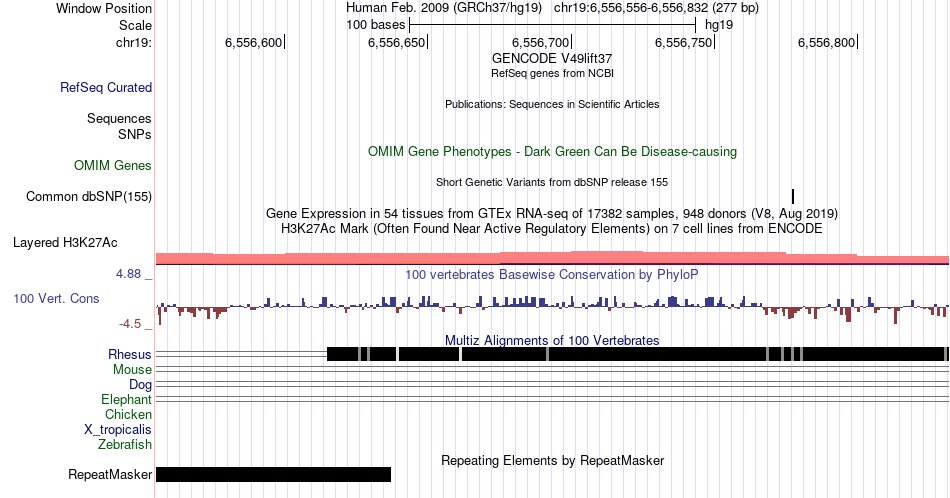Click the SNPs track label

(135, 134)
